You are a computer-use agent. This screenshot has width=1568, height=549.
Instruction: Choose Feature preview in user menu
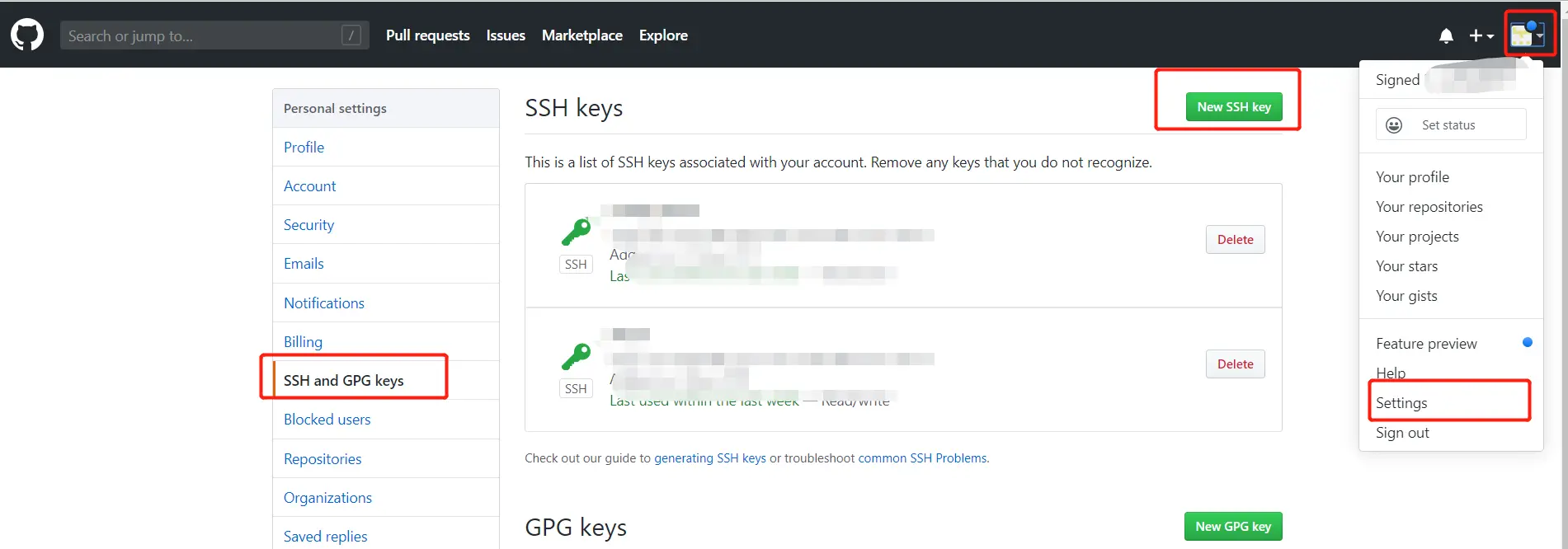(1426, 344)
